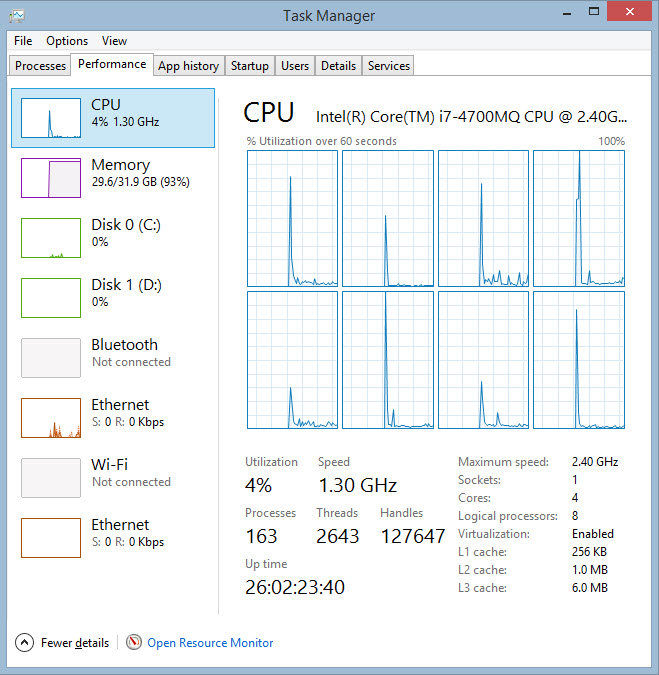
Task: Open the File menu
Action: pyautogui.click(x=23, y=41)
